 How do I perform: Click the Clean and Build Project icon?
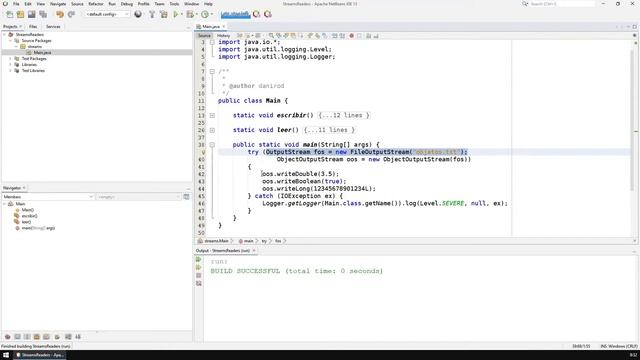(164, 14)
